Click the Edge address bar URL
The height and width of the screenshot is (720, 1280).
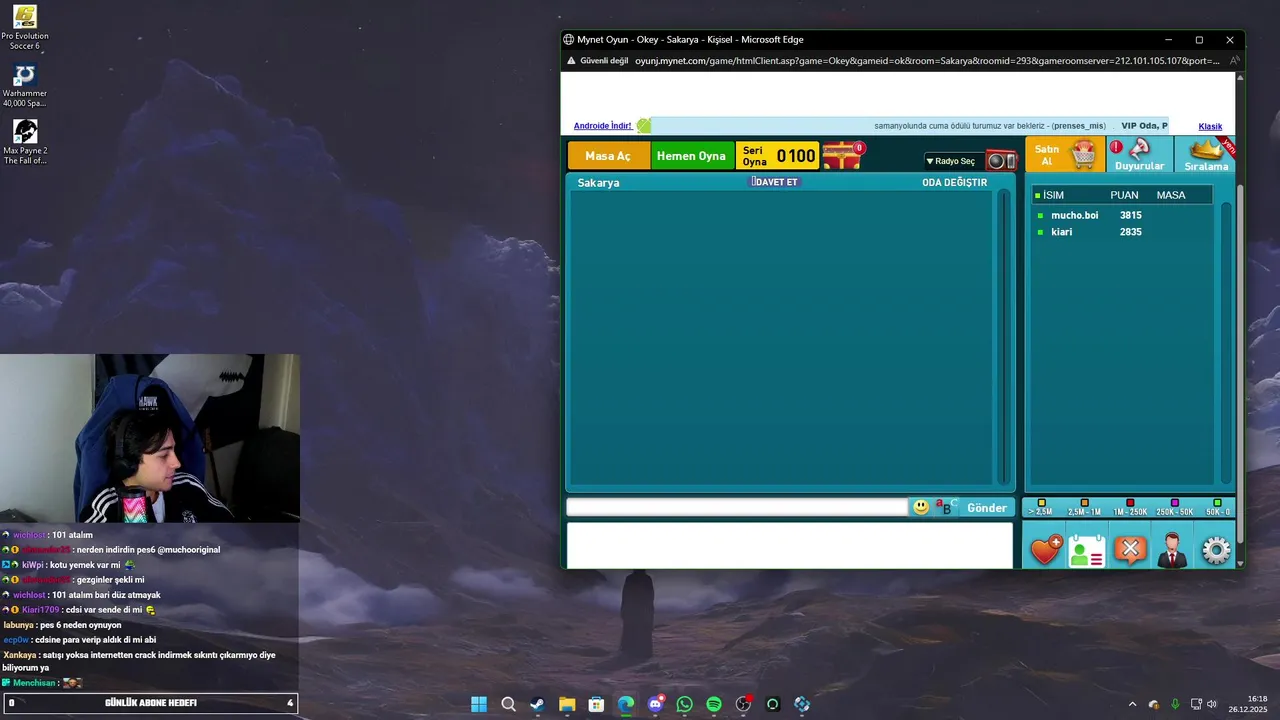pyautogui.click(x=927, y=61)
